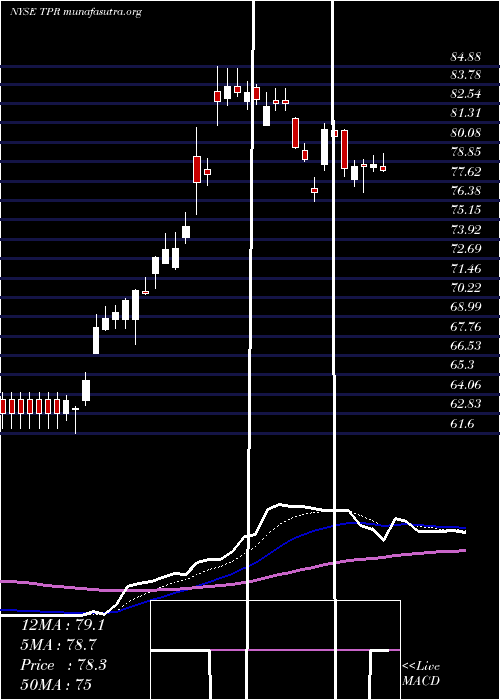The width and height of the screenshot is (500, 700).
Task: Select the 64.06 price label
Action: [x=466, y=384]
